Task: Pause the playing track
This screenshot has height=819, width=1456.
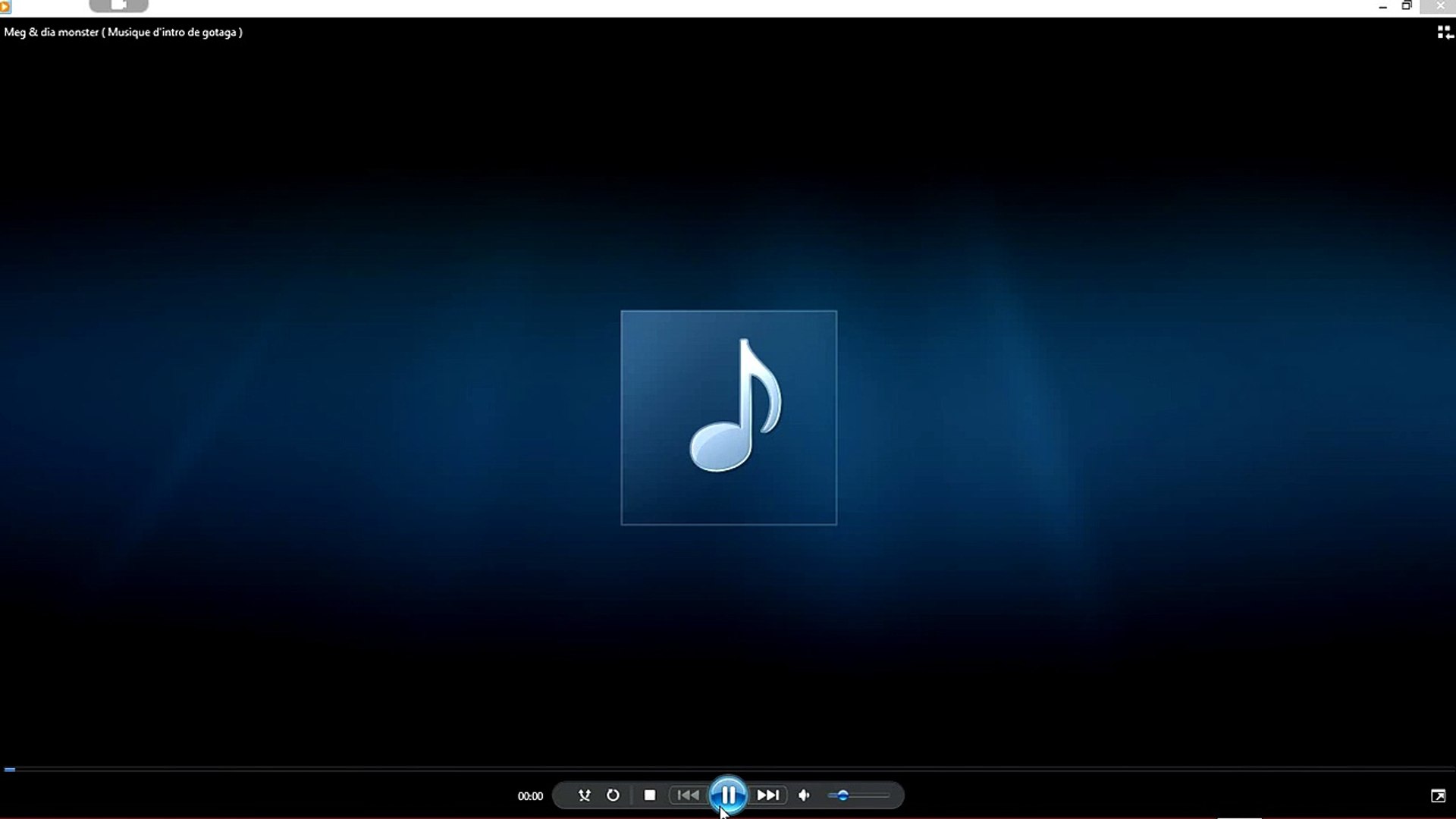Action: [728, 795]
